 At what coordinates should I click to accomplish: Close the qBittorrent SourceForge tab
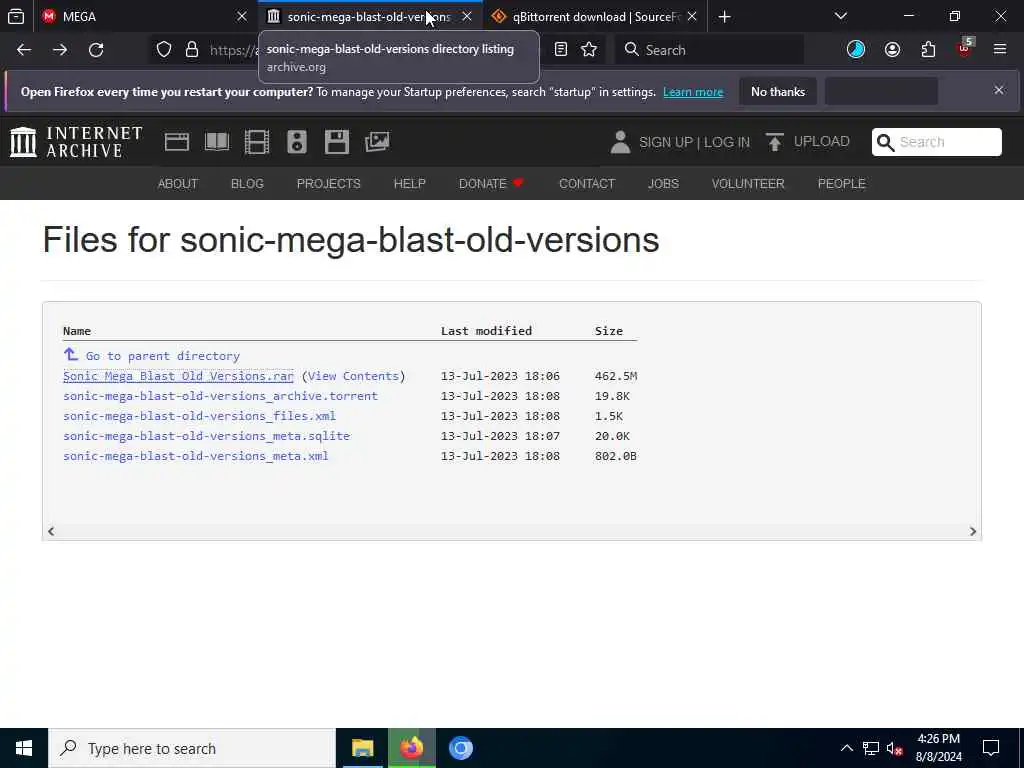pyautogui.click(x=692, y=16)
